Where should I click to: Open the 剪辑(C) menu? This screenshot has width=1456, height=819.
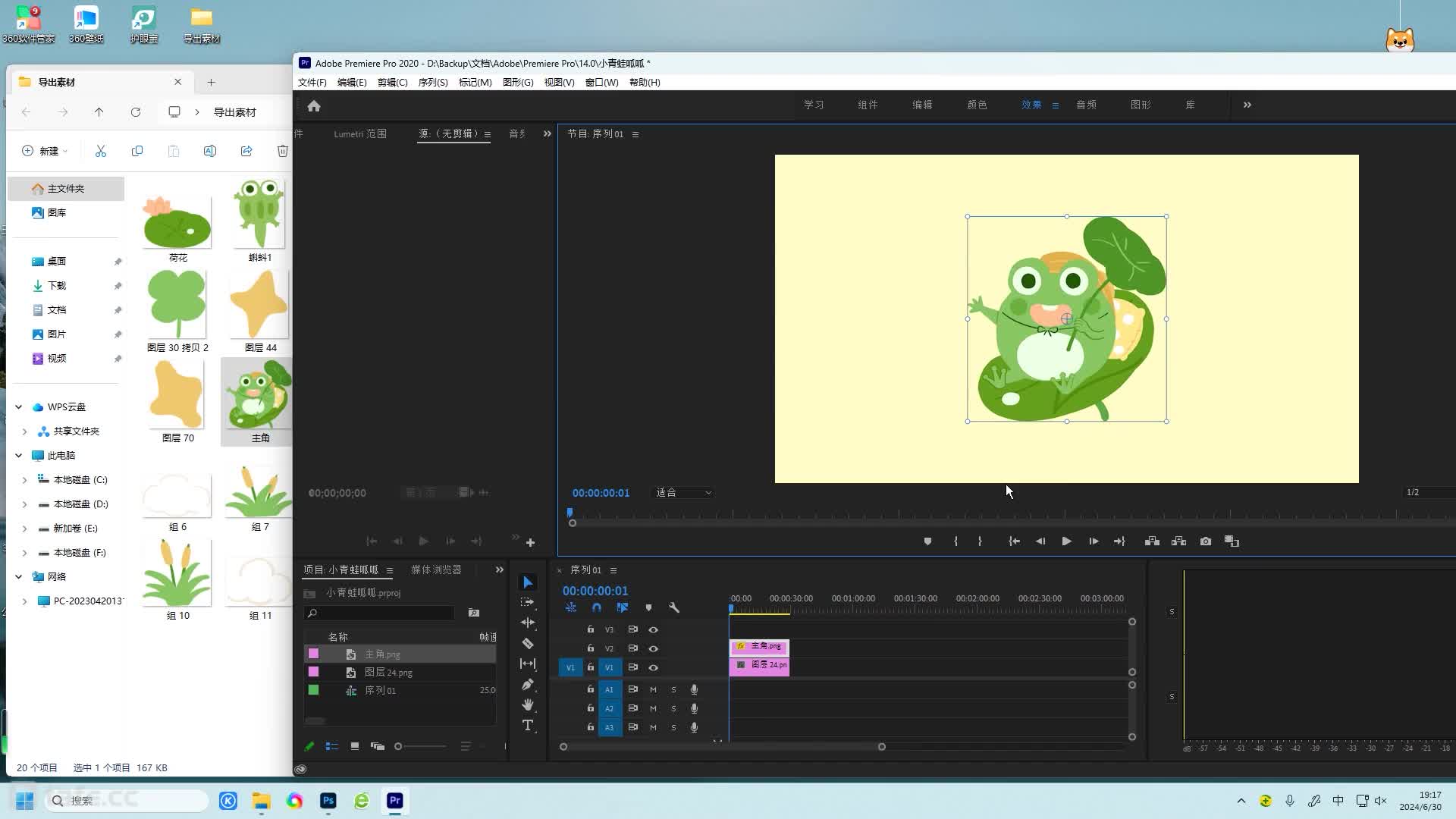click(393, 83)
